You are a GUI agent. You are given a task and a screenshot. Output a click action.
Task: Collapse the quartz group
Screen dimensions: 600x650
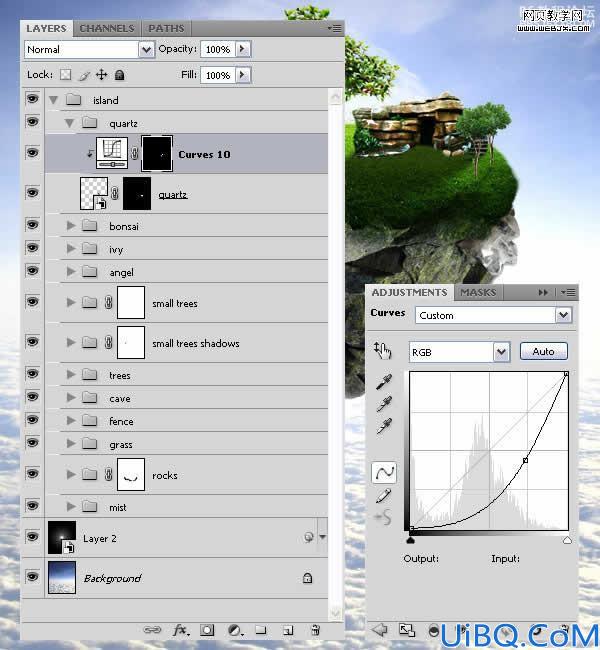pos(70,123)
